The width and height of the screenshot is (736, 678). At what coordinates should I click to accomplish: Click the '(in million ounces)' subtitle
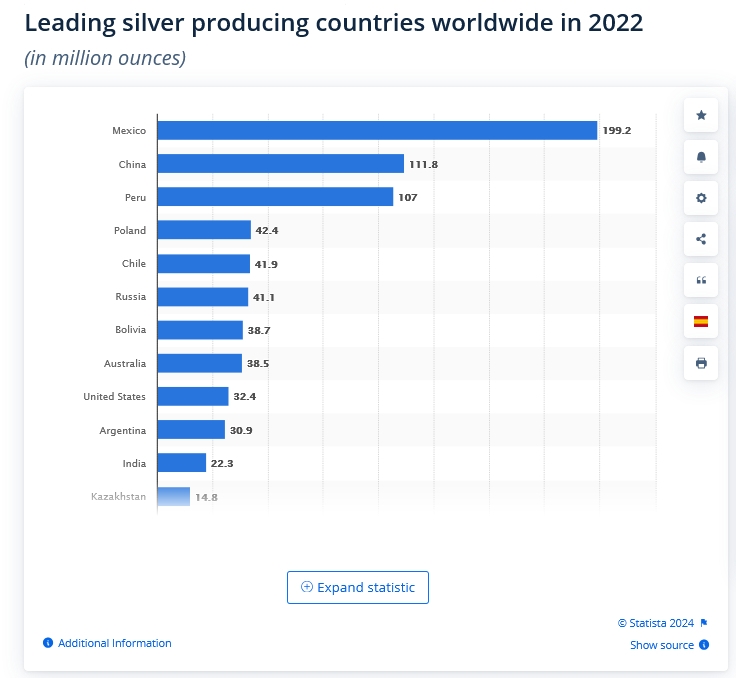click(x=105, y=58)
